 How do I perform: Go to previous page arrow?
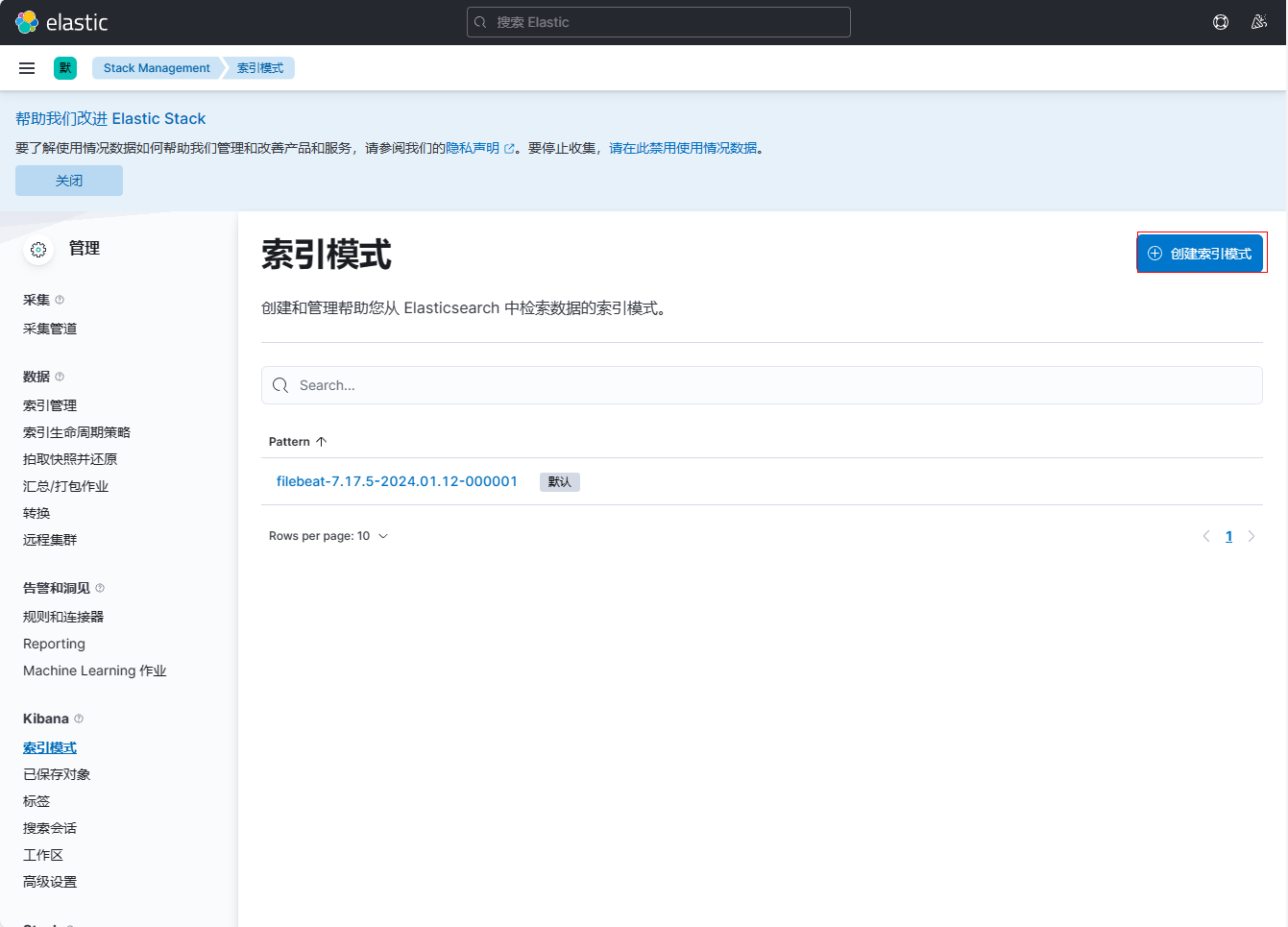1206,536
